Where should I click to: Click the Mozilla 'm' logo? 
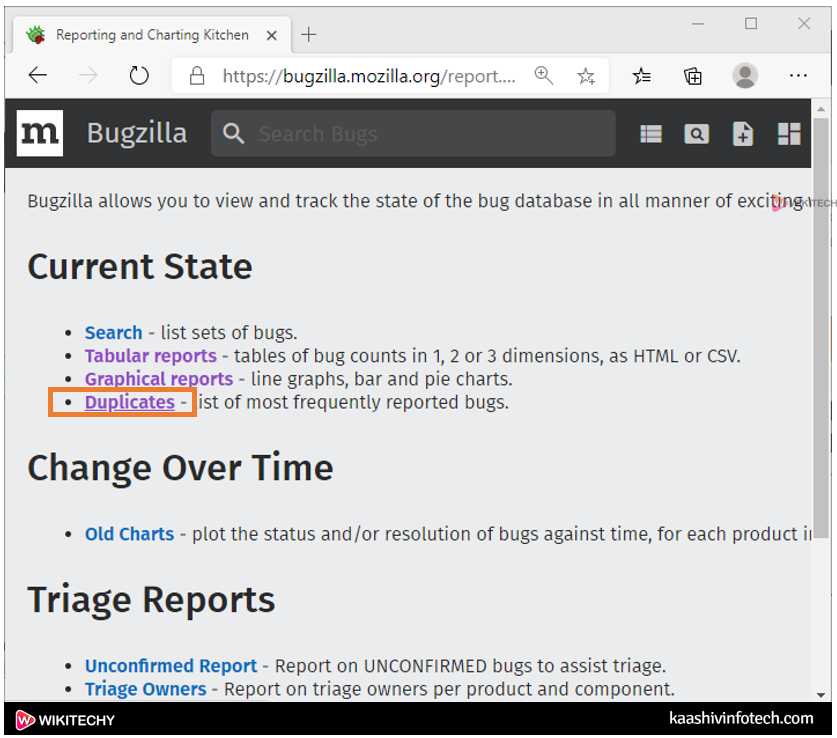coord(40,133)
